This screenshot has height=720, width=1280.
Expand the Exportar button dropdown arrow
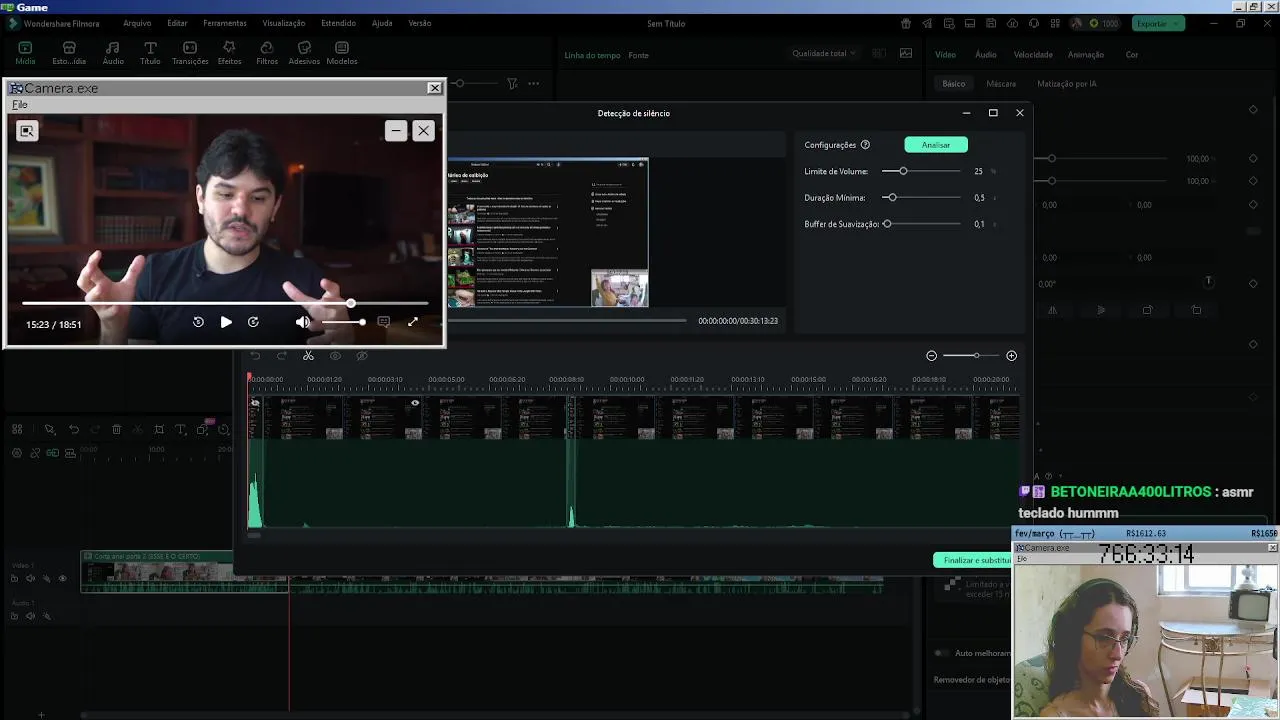pyautogui.click(x=1175, y=23)
